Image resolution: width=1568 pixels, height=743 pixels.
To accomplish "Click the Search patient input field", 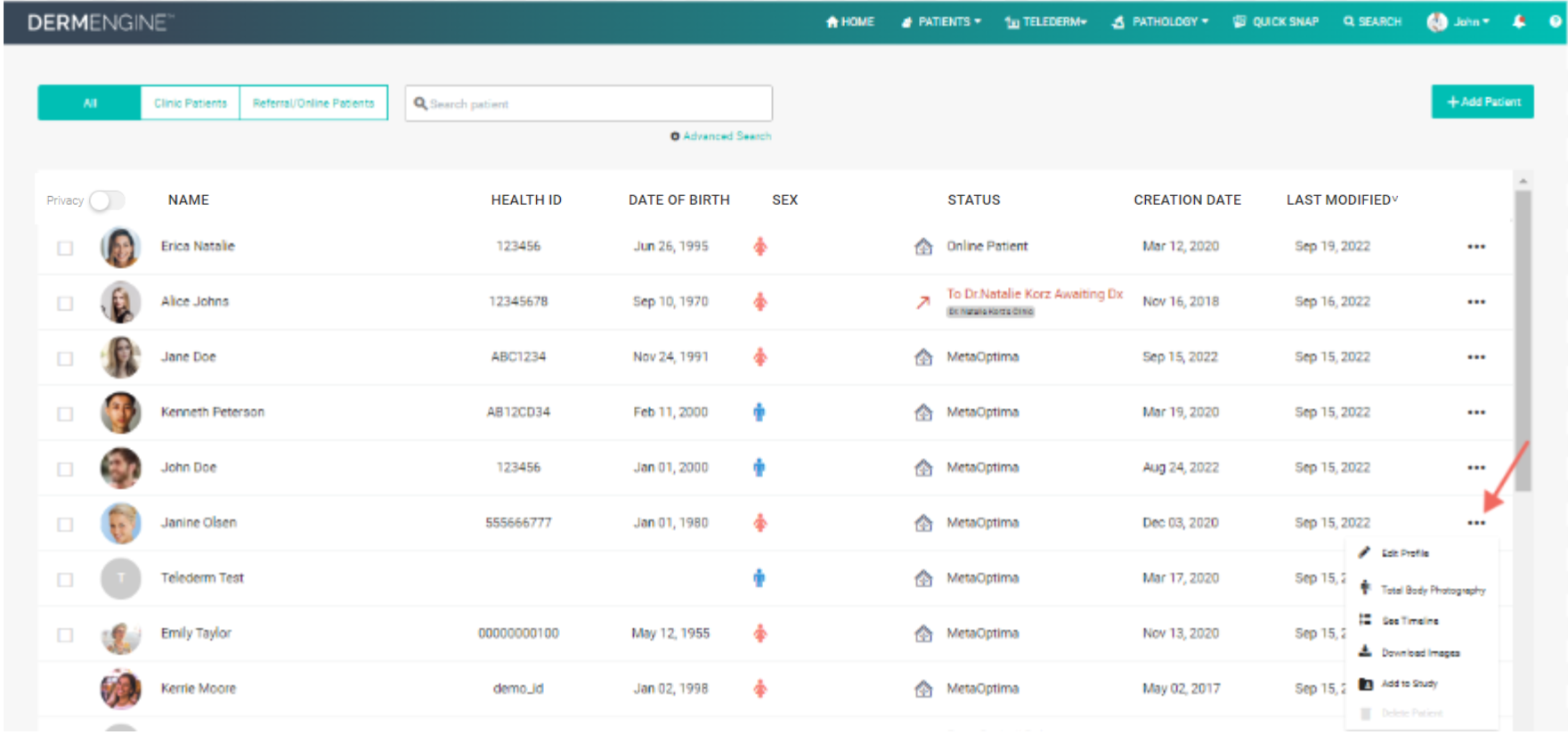I will coord(589,103).
